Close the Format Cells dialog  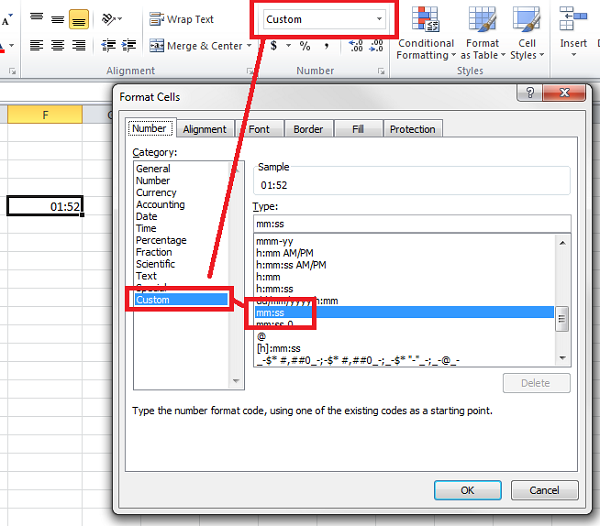pos(564,93)
